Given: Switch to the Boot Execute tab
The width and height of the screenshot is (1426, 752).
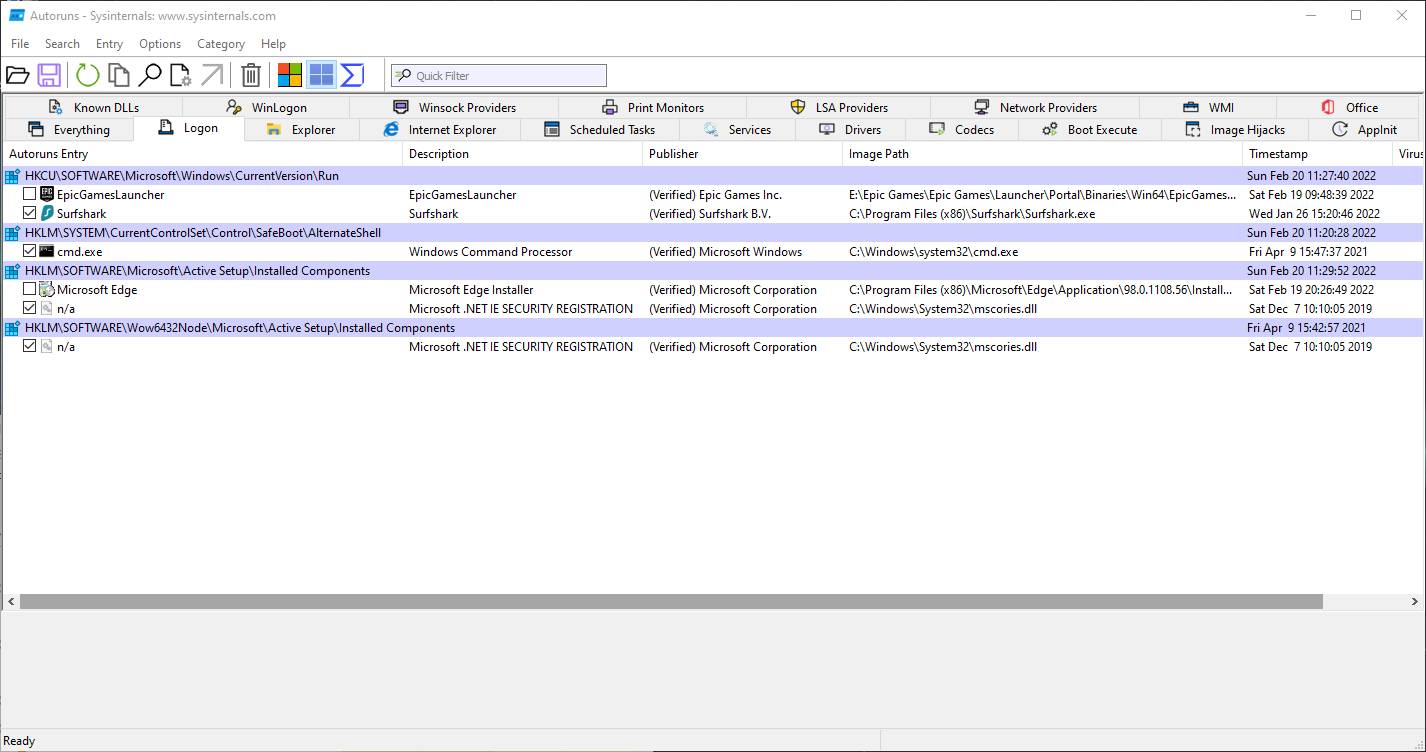Looking at the screenshot, I should click(x=1090, y=130).
